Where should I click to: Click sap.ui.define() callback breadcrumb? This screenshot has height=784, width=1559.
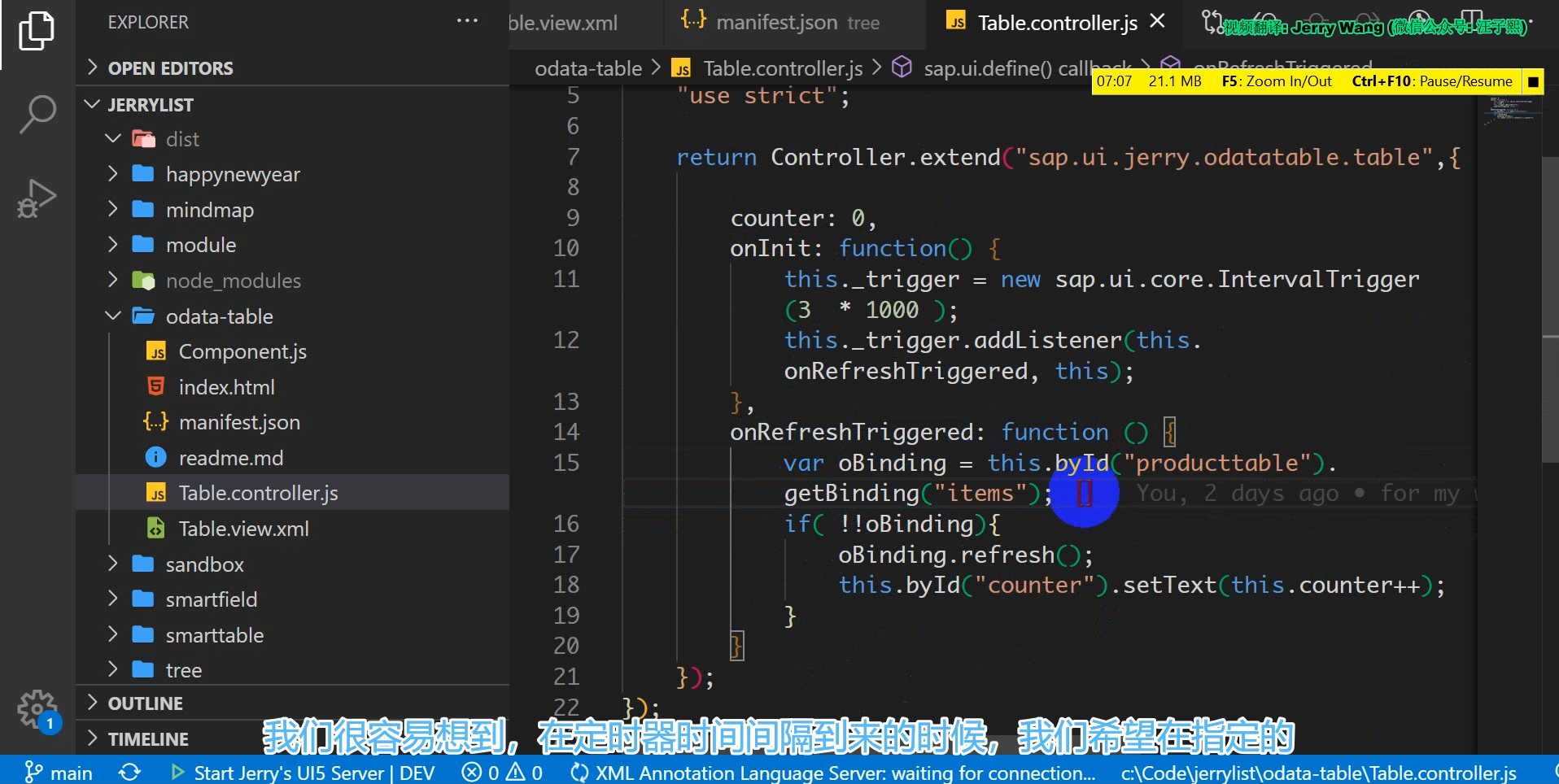1028,69
